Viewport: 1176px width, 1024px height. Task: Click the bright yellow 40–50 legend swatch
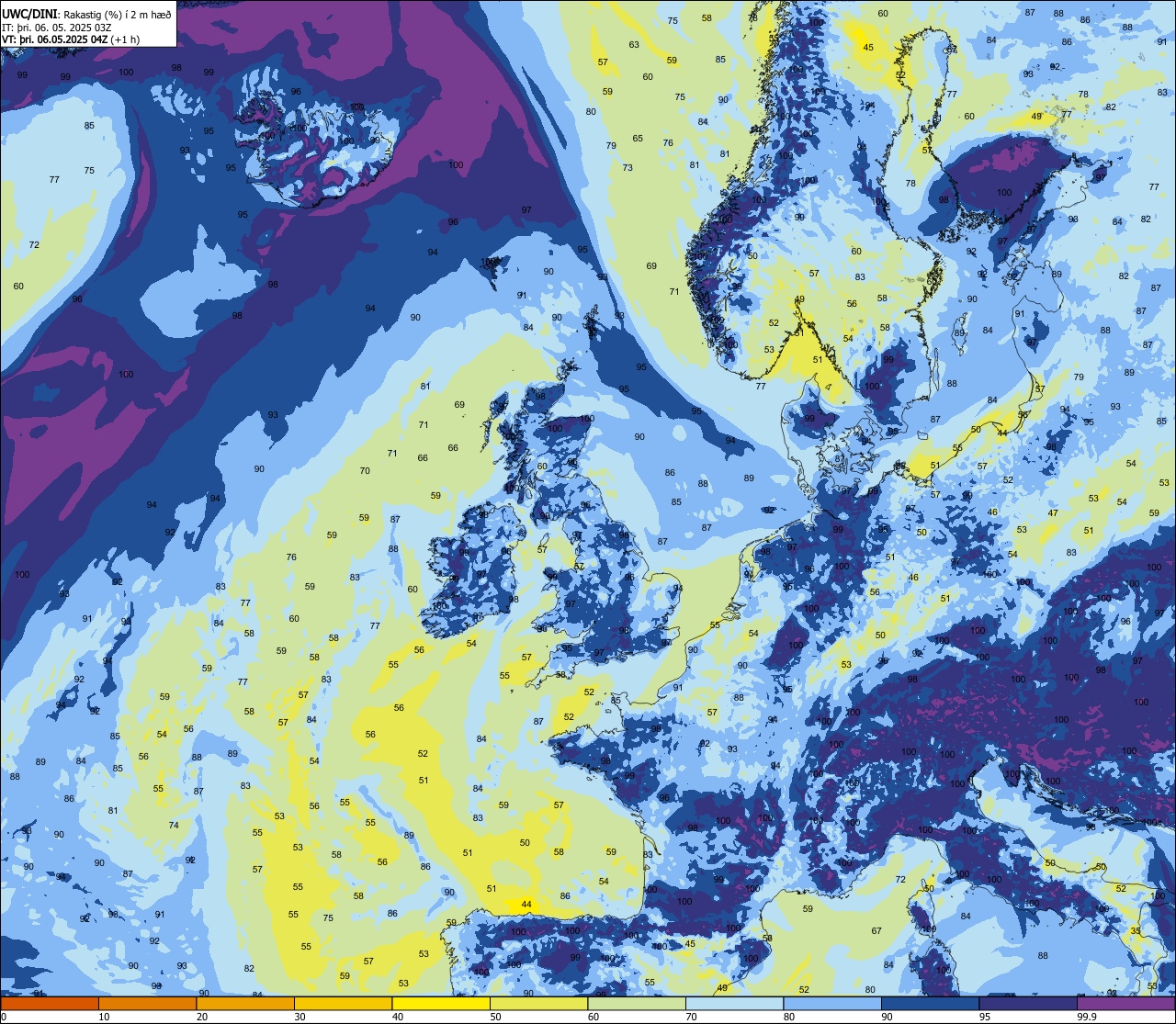(441, 1004)
